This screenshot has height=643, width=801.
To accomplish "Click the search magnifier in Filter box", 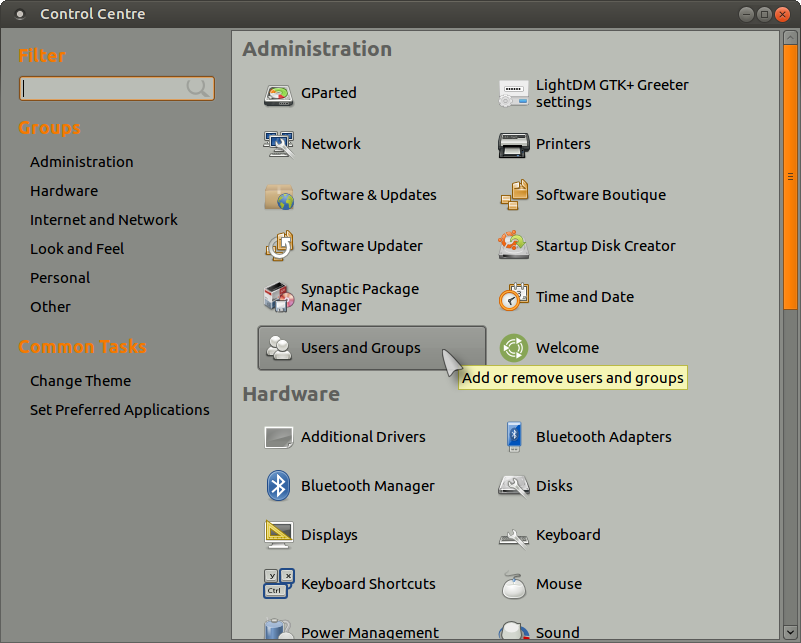I will tap(197, 88).
